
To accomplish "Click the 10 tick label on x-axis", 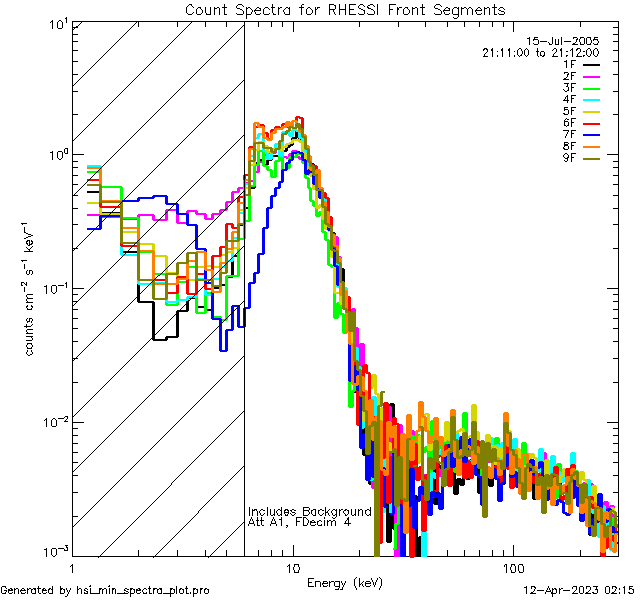I will tap(292, 567).
